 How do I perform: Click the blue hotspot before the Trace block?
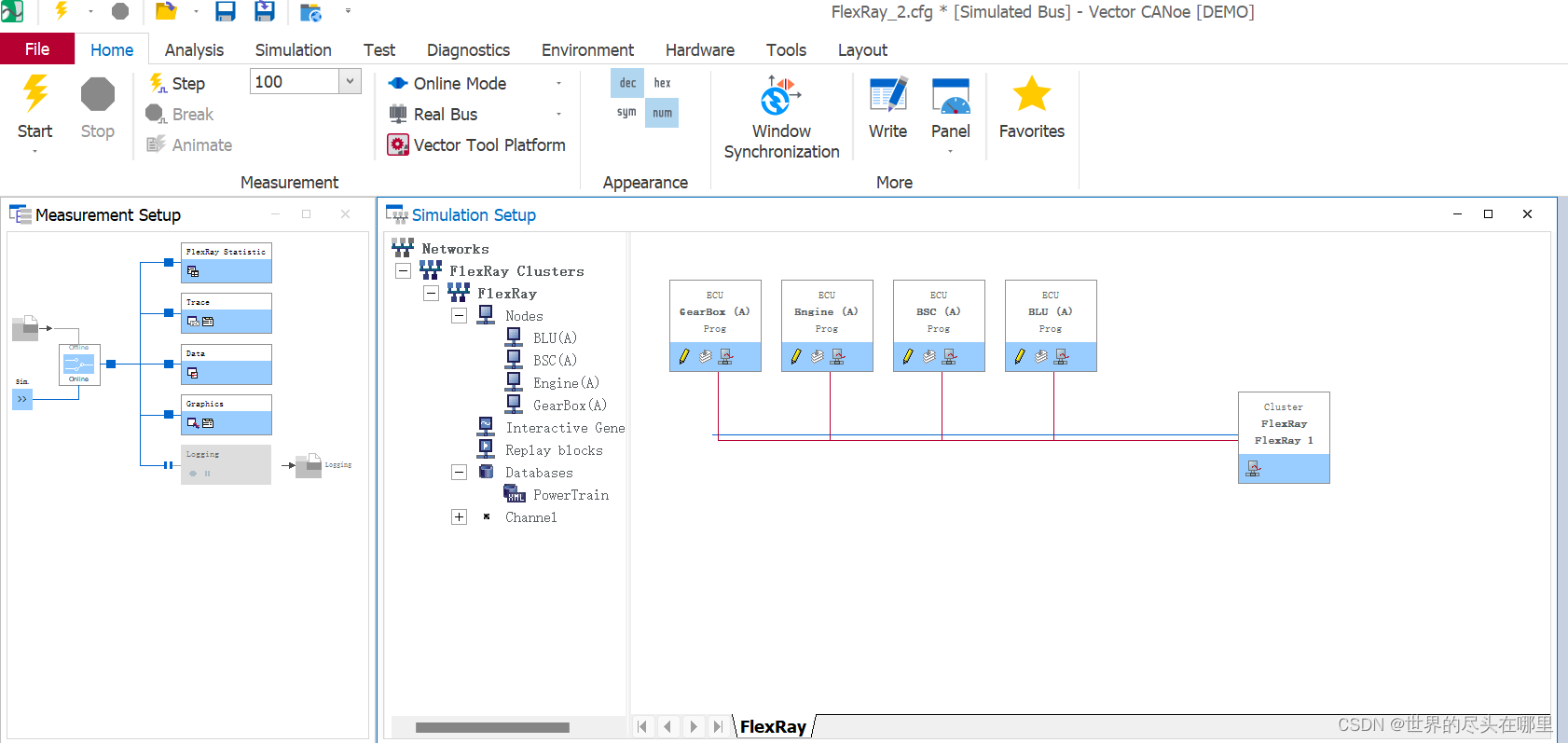click(169, 313)
